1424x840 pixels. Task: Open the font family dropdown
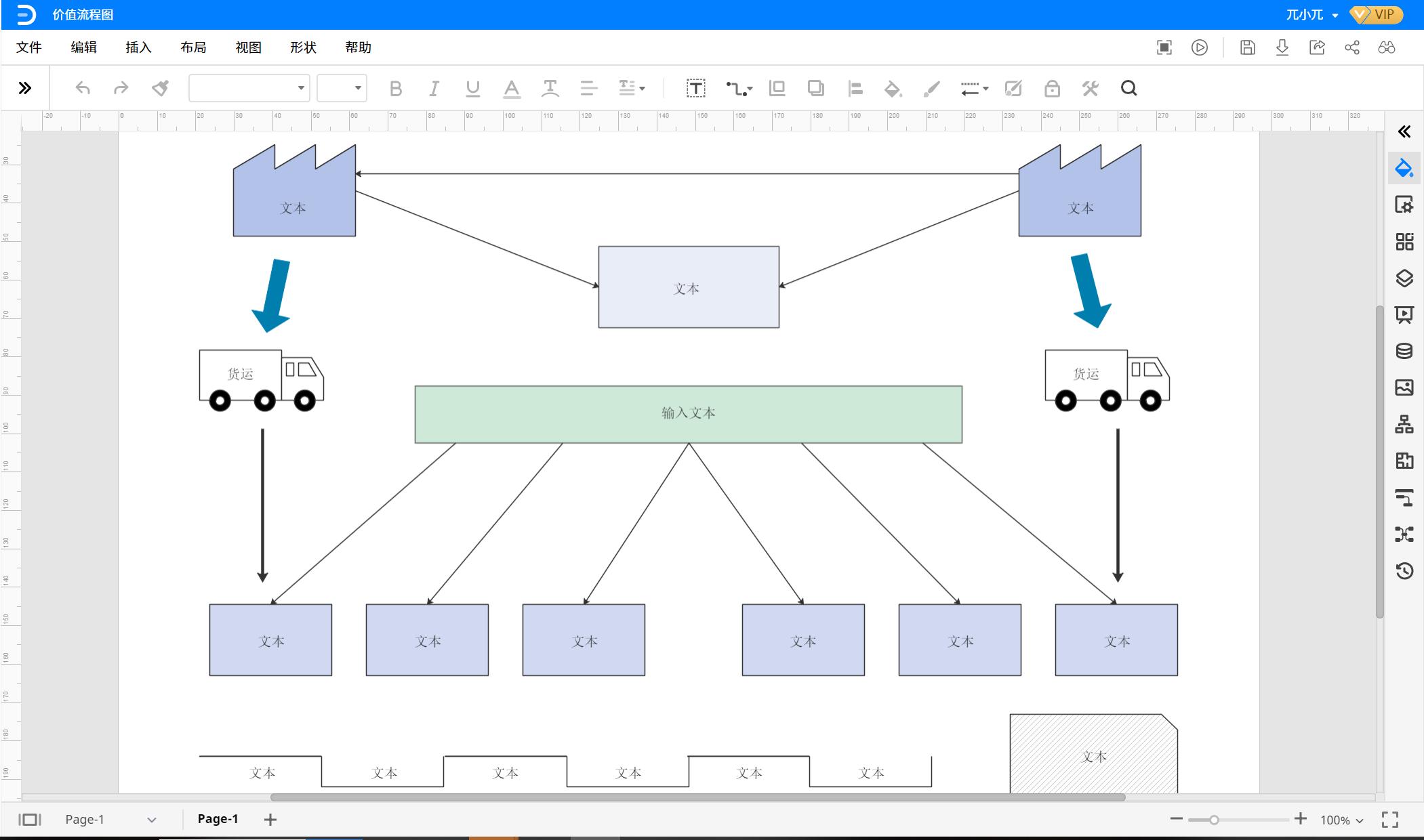[249, 88]
